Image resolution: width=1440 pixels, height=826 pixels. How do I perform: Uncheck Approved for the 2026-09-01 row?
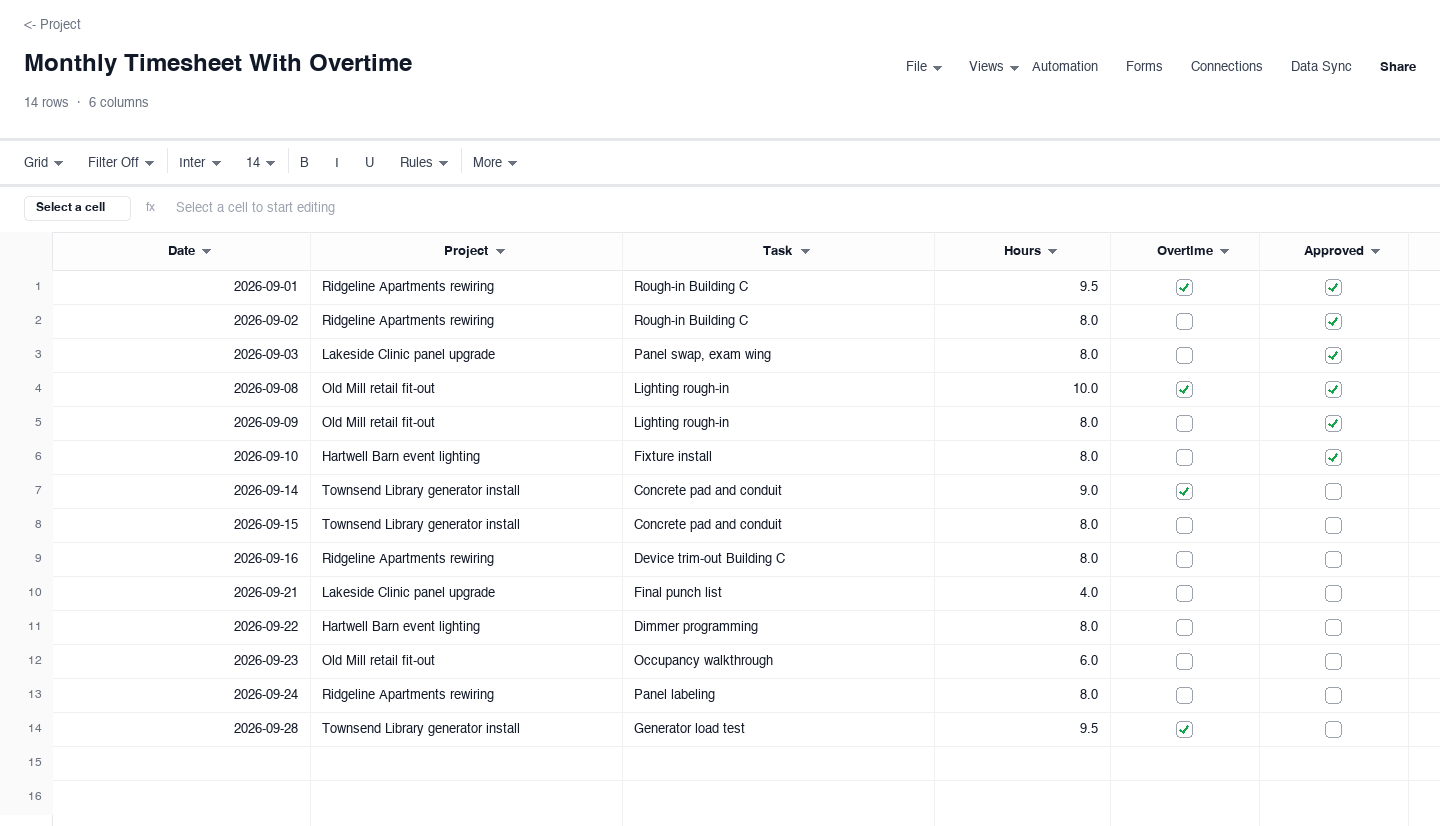[1333, 287]
